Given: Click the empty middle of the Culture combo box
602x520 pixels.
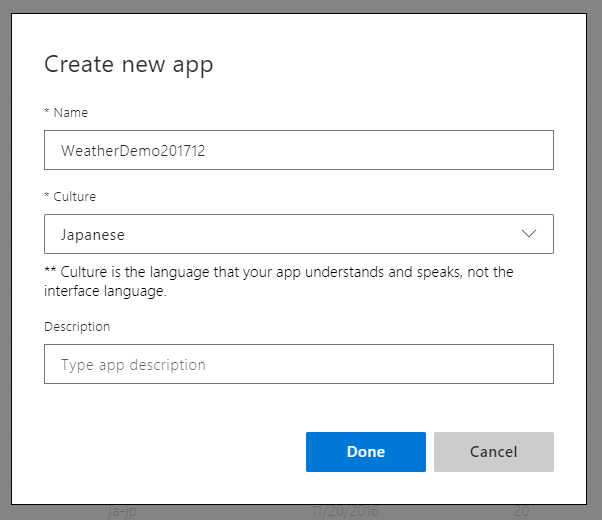Looking at the screenshot, I should click(x=320, y=234).
